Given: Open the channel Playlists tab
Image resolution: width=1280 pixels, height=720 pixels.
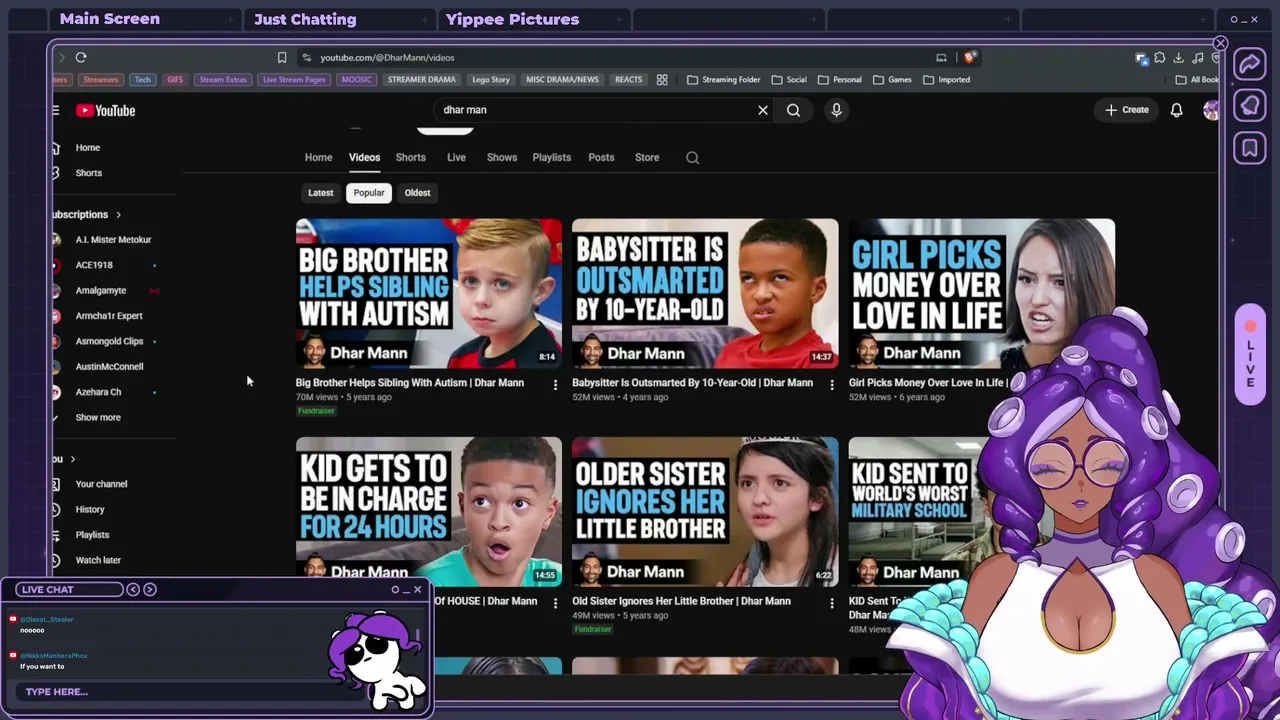Looking at the screenshot, I should [551, 158].
